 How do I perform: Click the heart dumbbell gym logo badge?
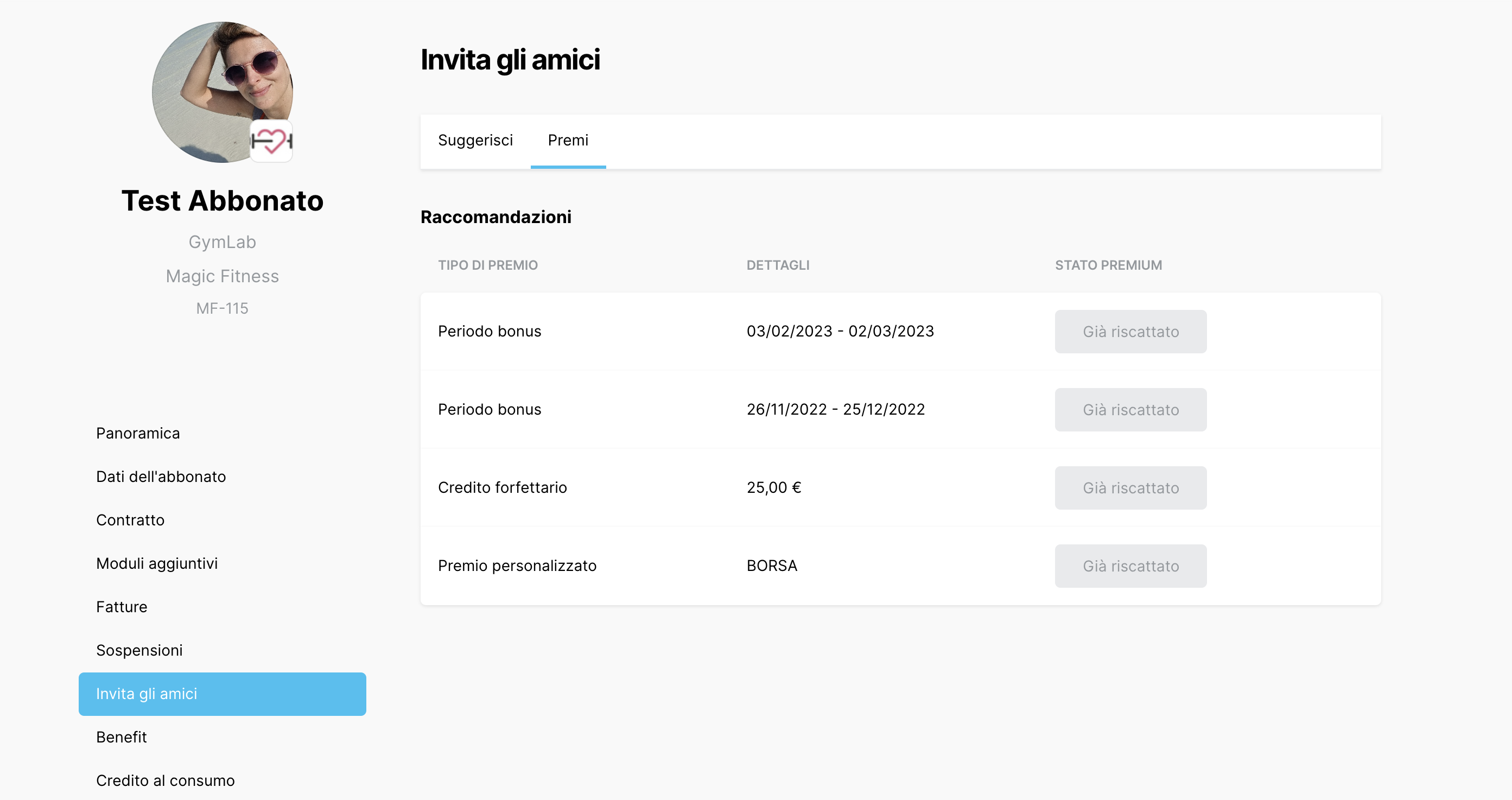coord(271,141)
